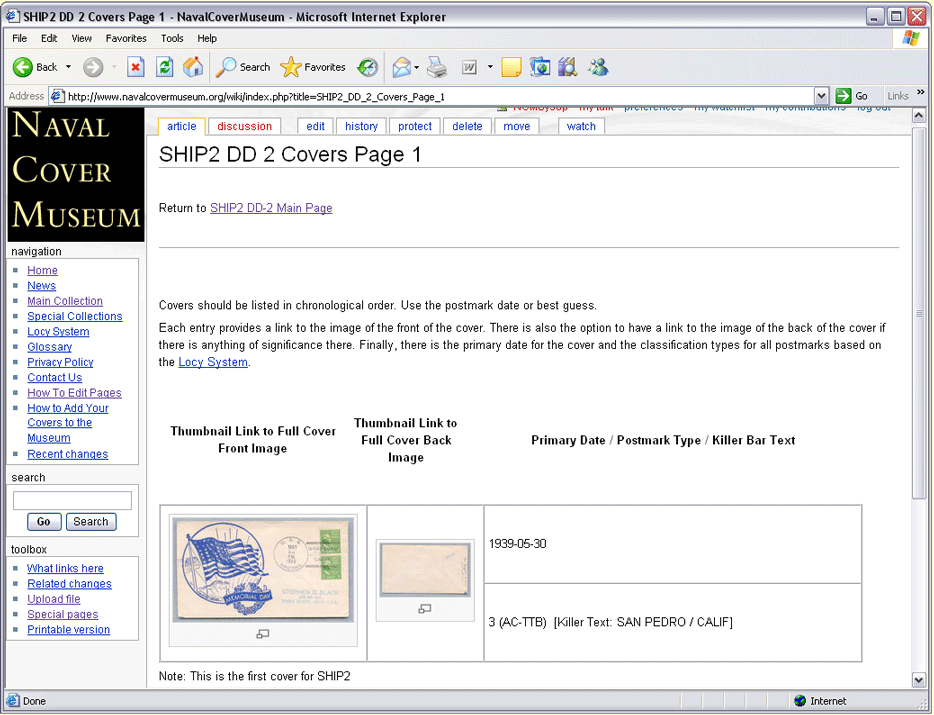The height and width of the screenshot is (715, 934).
Task: Refresh the page using the toolbar
Action: pyautogui.click(x=165, y=67)
